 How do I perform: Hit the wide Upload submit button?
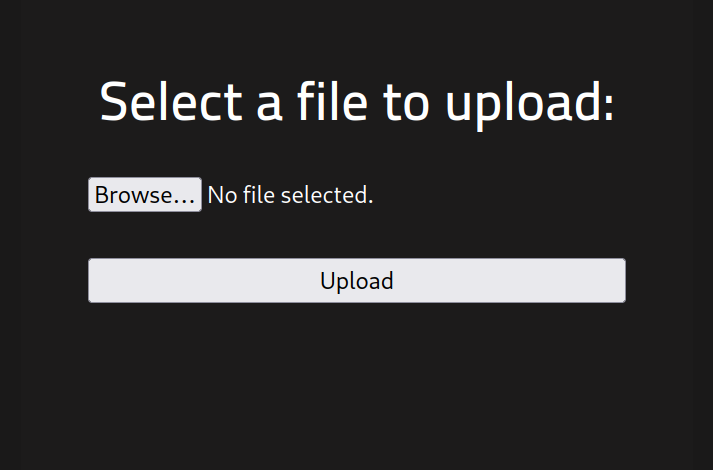coord(357,281)
